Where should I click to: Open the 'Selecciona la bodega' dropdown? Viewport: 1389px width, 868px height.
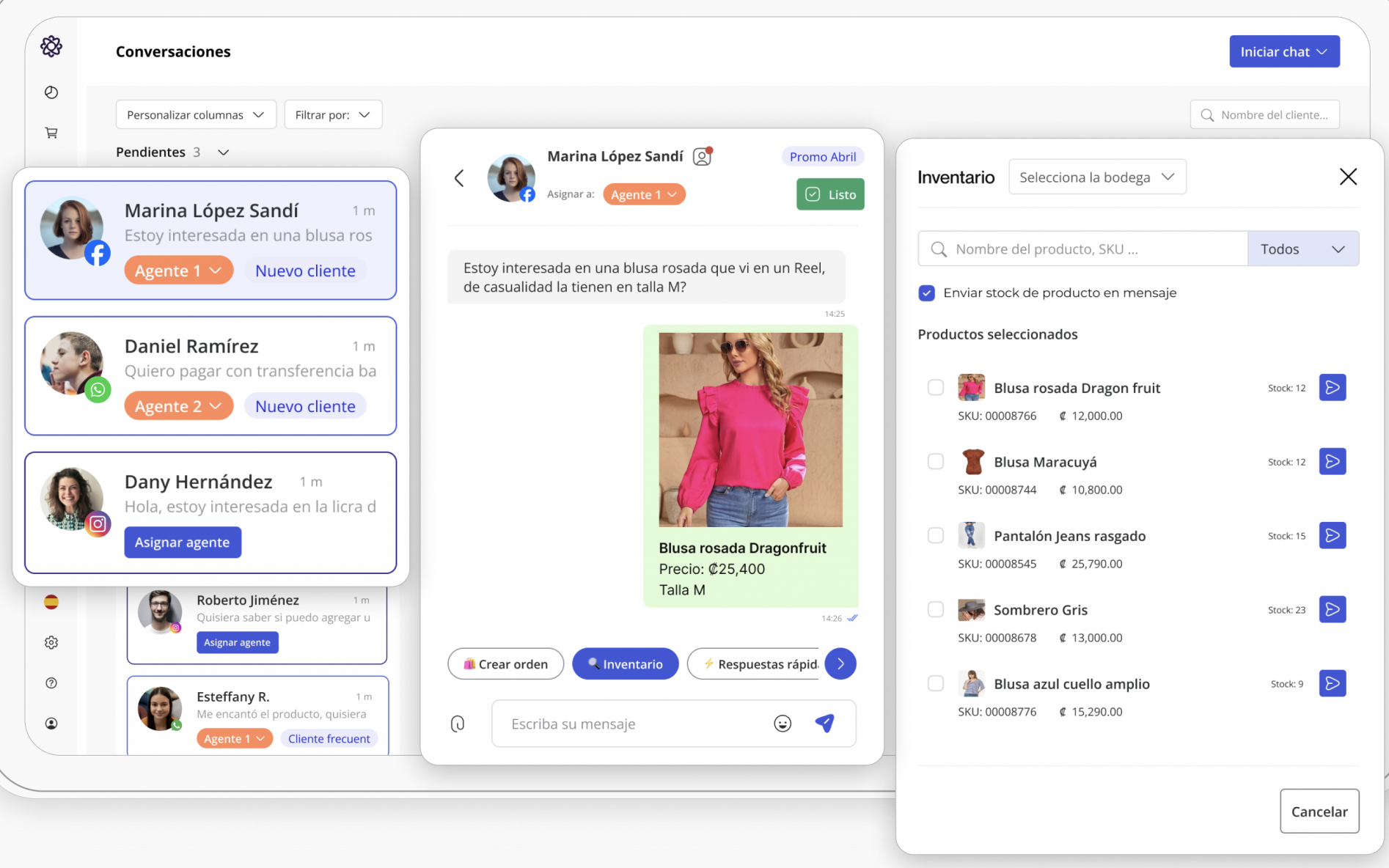coord(1097,177)
